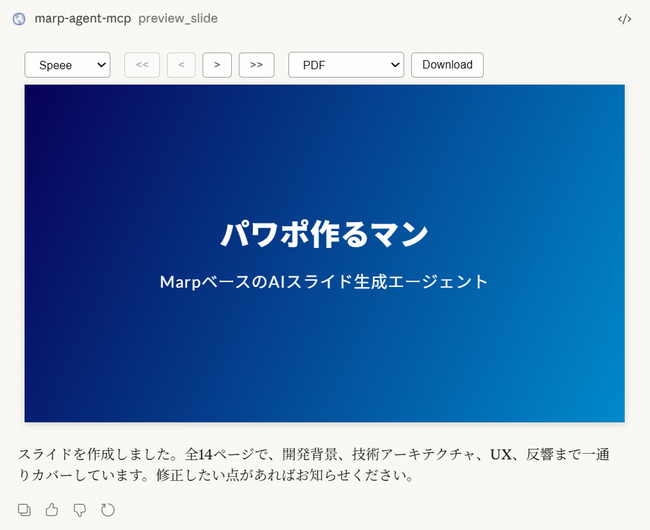This screenshot has width=650, height=530.
Task: Click the slide preview image
Action: (325, 254)
